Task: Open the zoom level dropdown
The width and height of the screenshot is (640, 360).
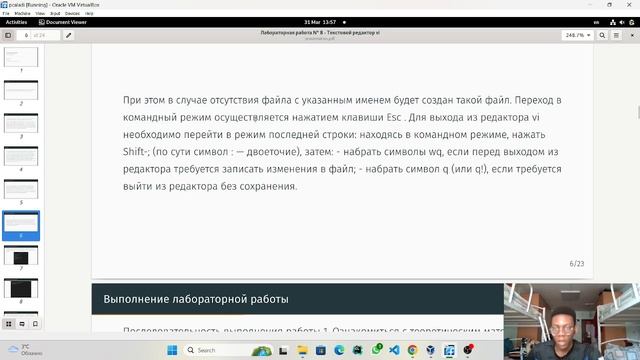Action: click(x=578, y=36)
